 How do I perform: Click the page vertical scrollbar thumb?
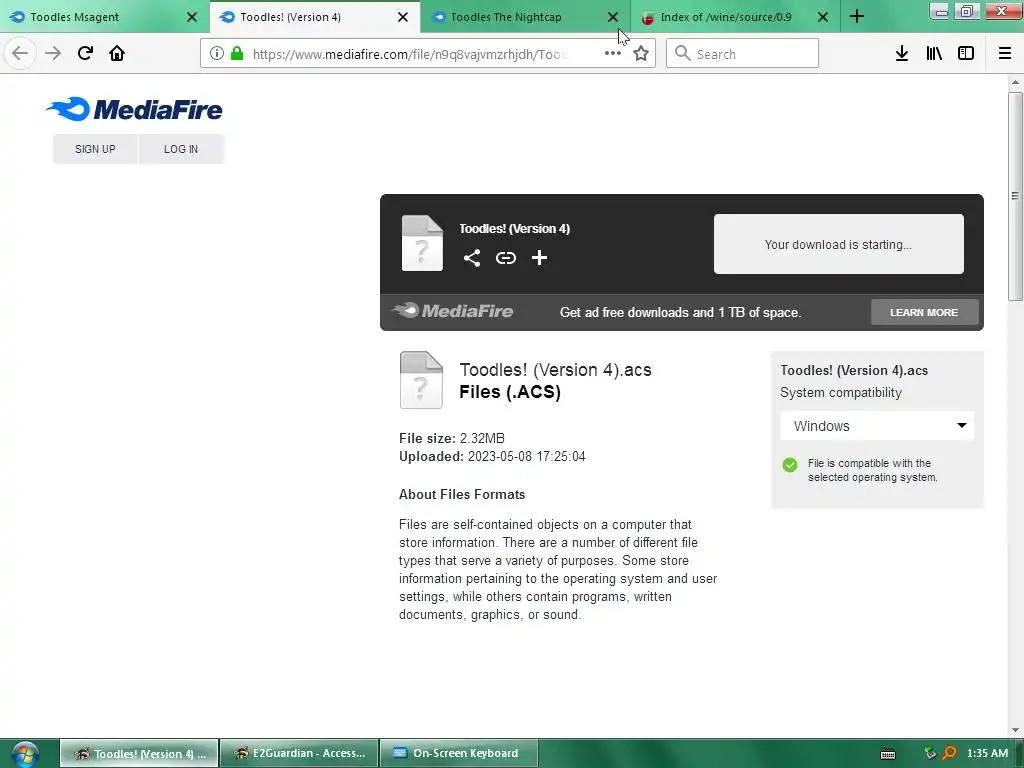coord(1015,196)
